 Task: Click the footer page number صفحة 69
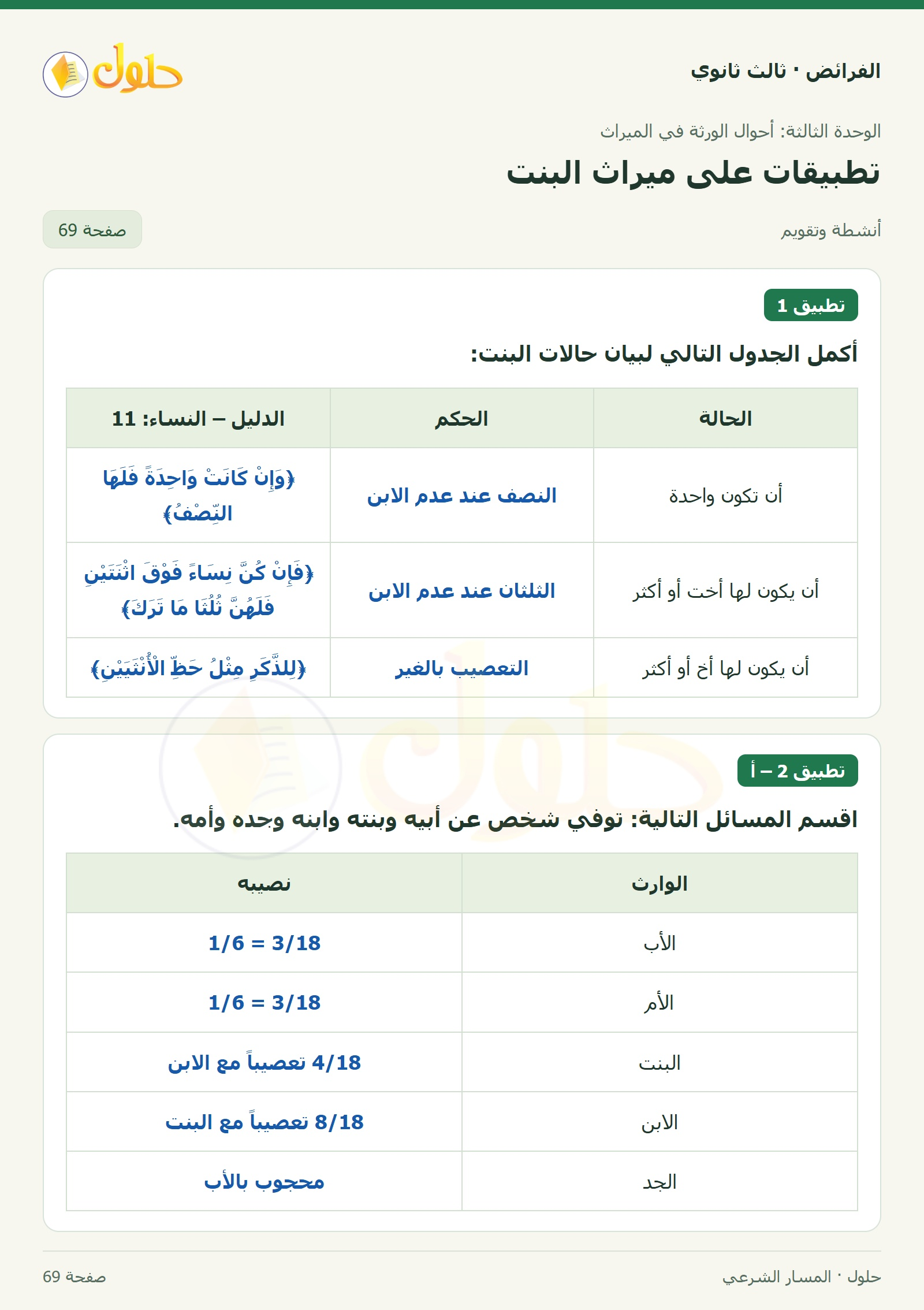pos(74,1276)
